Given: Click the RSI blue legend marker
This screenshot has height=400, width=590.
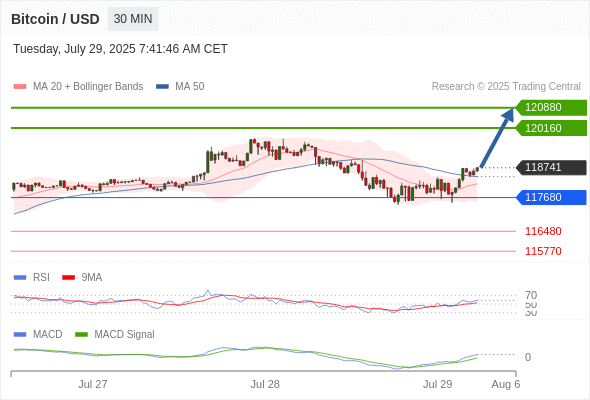Looking at the screenshot, I should pyautogui.click(x=20, y=278).
